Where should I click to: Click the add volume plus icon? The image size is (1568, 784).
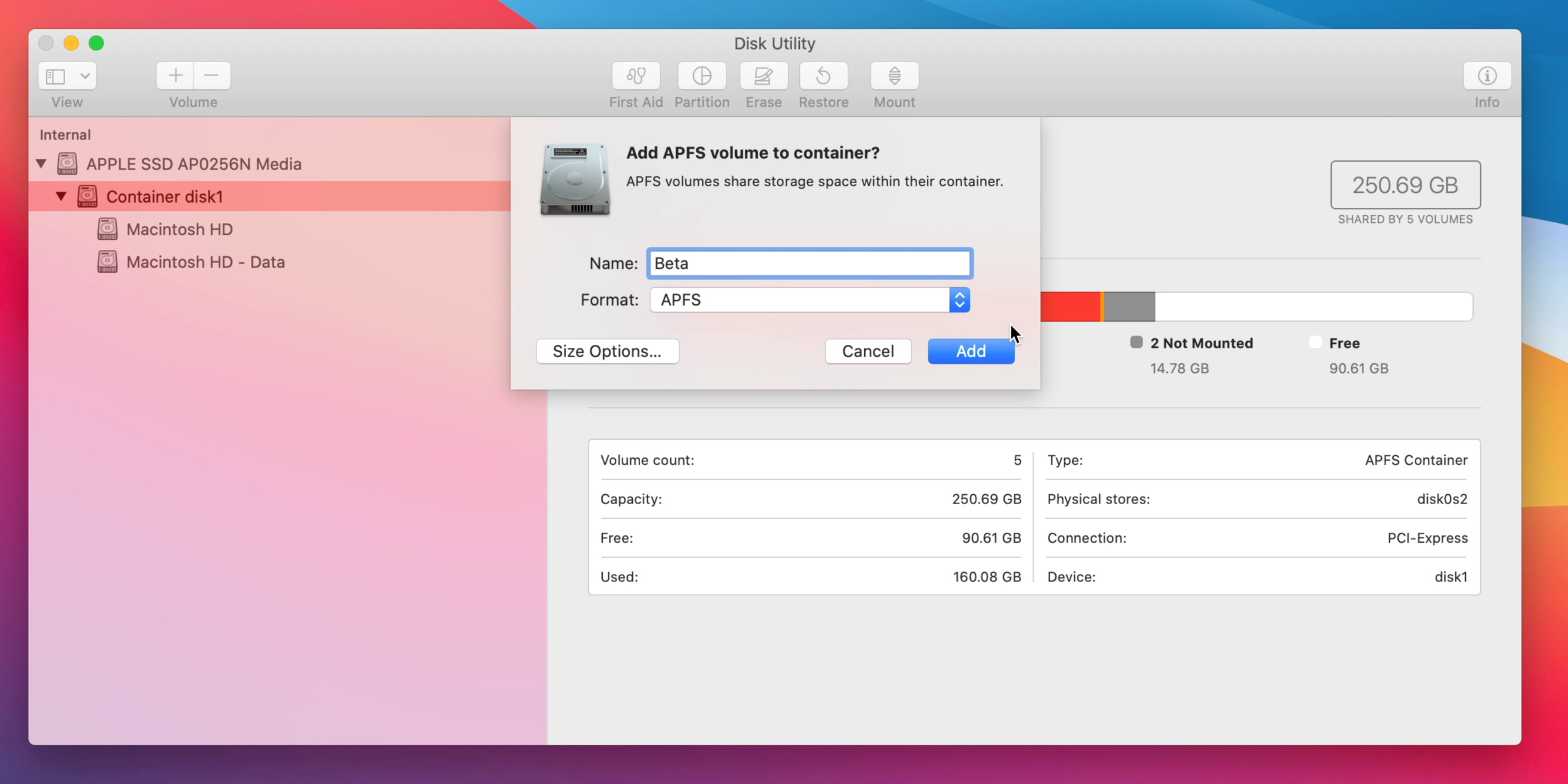[x=175, y=76]
